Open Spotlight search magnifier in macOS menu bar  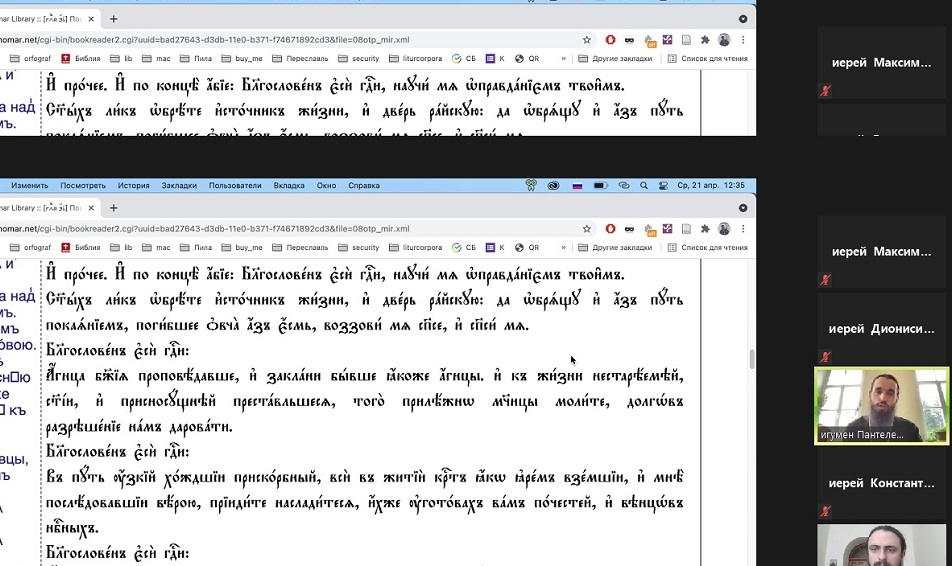click(643, 185)
